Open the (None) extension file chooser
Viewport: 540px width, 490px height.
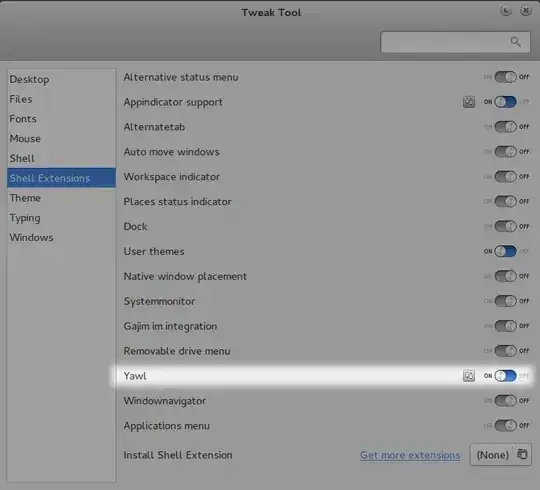click(501, 455)
